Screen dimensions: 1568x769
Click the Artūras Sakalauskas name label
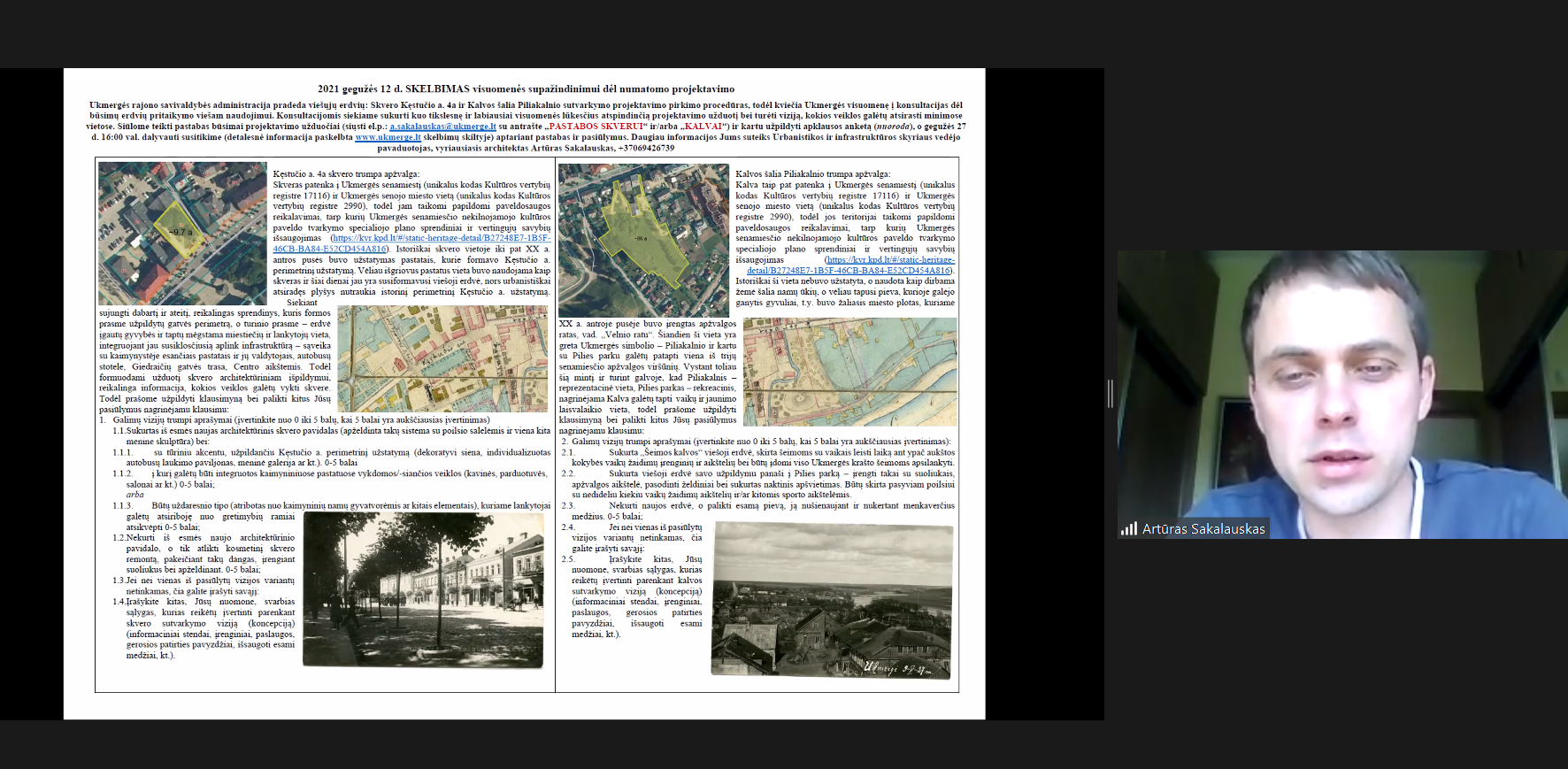1203,528
